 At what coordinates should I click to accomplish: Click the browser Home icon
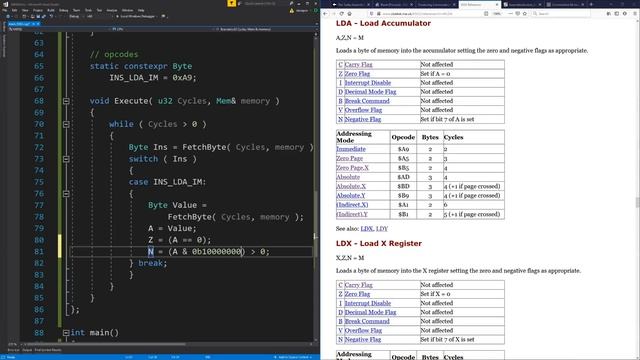pos(349,13)
